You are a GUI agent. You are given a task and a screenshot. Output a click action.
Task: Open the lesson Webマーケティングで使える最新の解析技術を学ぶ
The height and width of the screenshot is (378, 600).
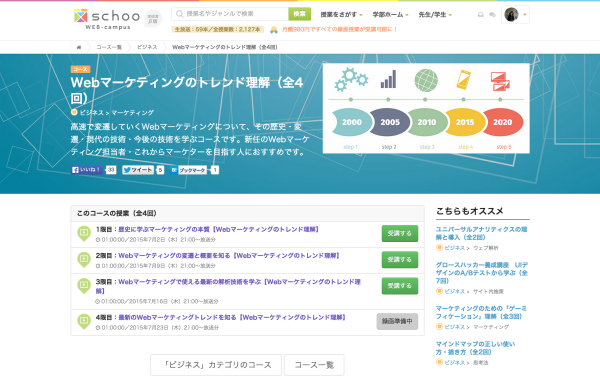click(228, 286)
